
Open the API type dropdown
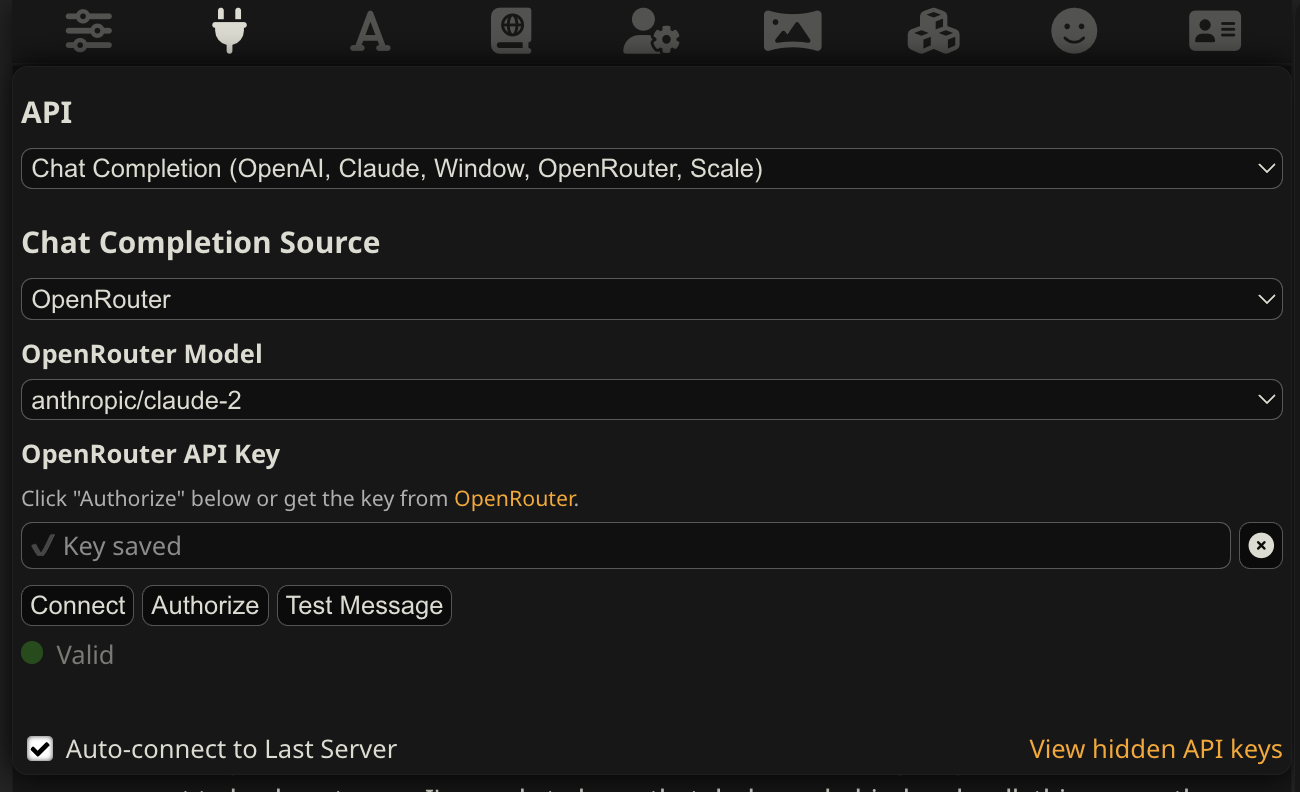coord(650,168)
